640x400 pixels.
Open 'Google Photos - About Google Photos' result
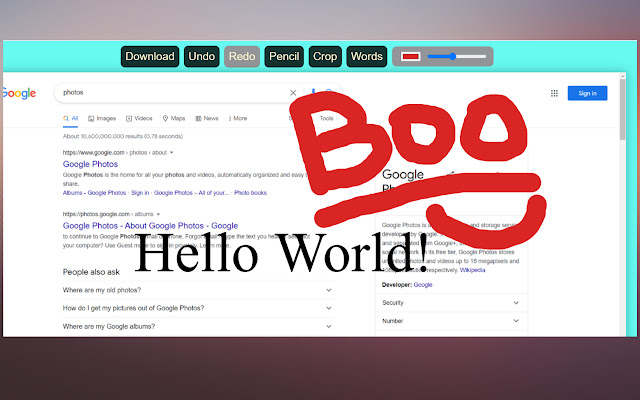pyautogui.click(x=150, y=226)
